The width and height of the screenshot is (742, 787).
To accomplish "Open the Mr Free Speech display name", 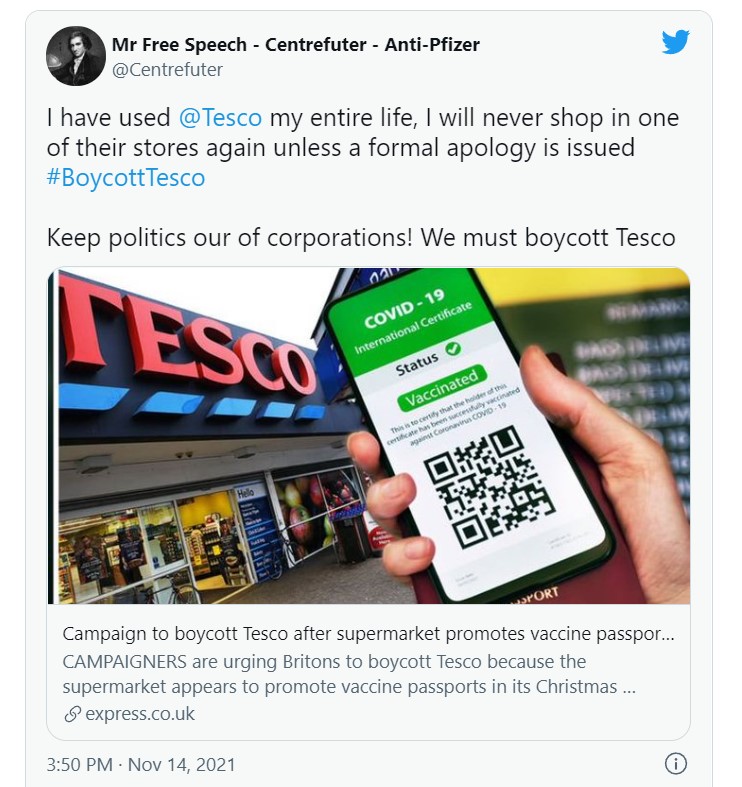I will click(296, 45).
